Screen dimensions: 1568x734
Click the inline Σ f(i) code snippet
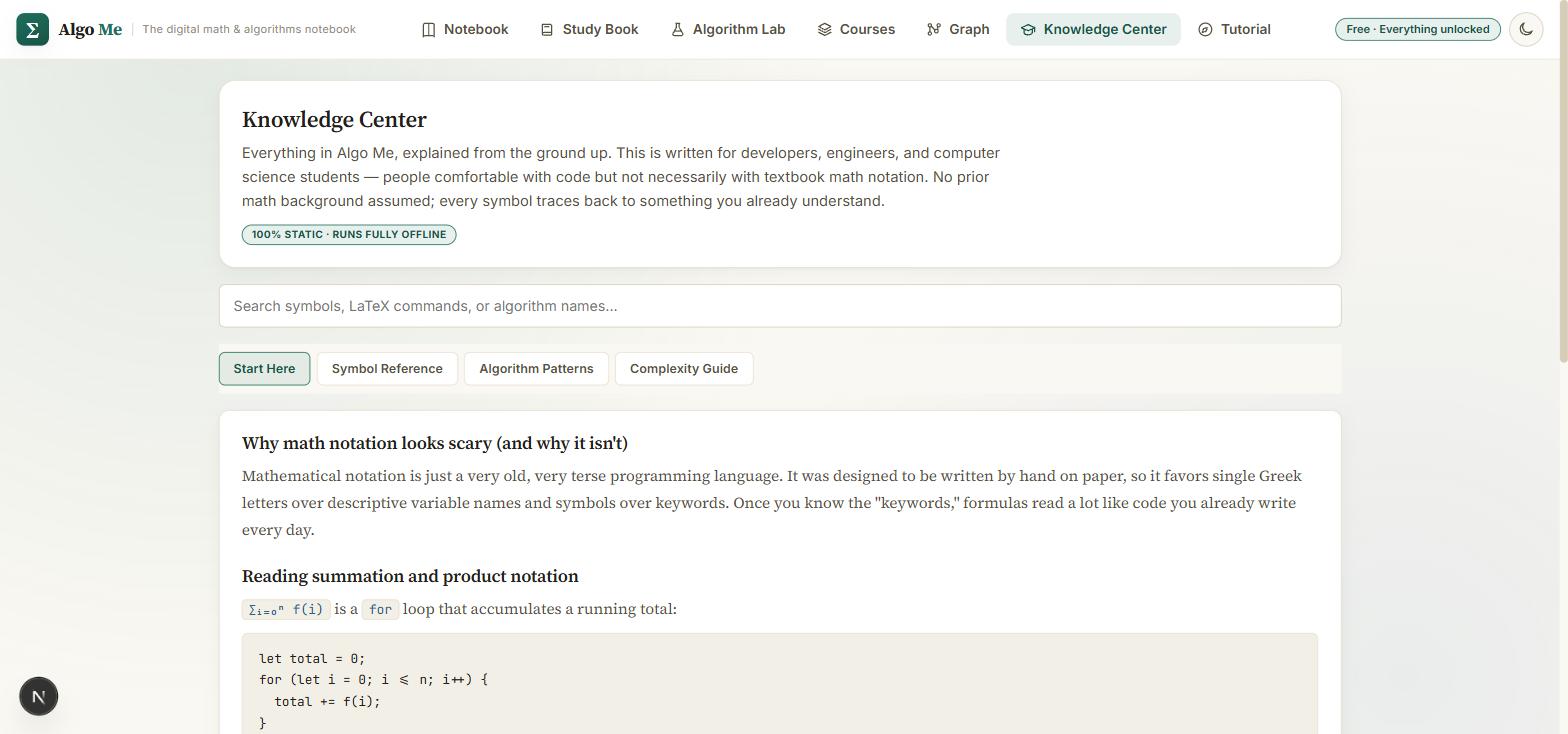click(x=286, y=609)
